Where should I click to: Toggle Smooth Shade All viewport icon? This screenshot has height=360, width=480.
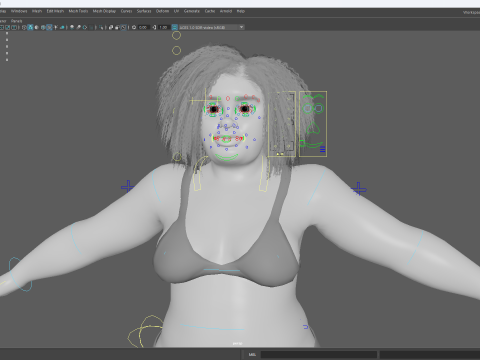(30, 27)
